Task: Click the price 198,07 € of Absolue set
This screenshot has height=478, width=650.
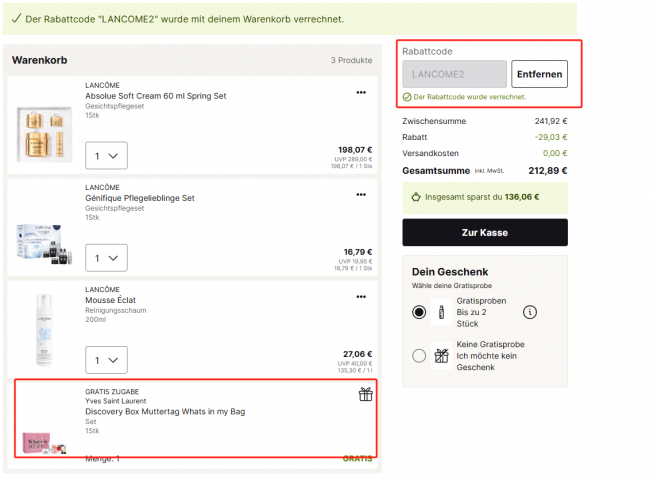Action: pyautogui.click(x=355, y=150)
